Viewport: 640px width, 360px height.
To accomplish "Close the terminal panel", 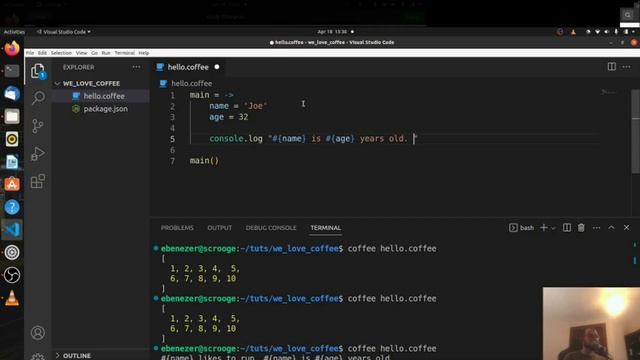I will click(x=627, y=227).
